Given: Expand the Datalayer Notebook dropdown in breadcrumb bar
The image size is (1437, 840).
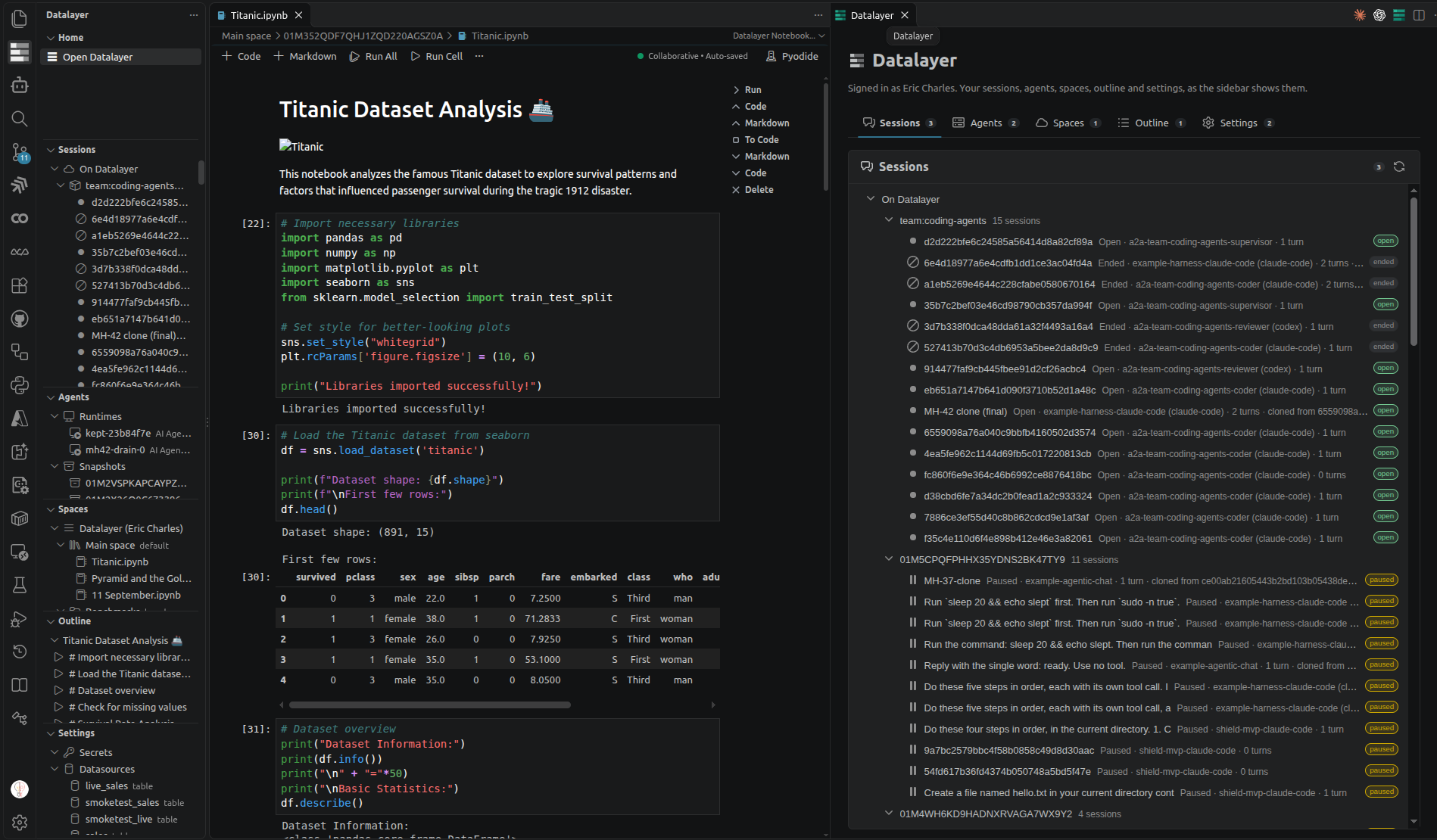Looking at the screenshot, I should coord(778,36).
